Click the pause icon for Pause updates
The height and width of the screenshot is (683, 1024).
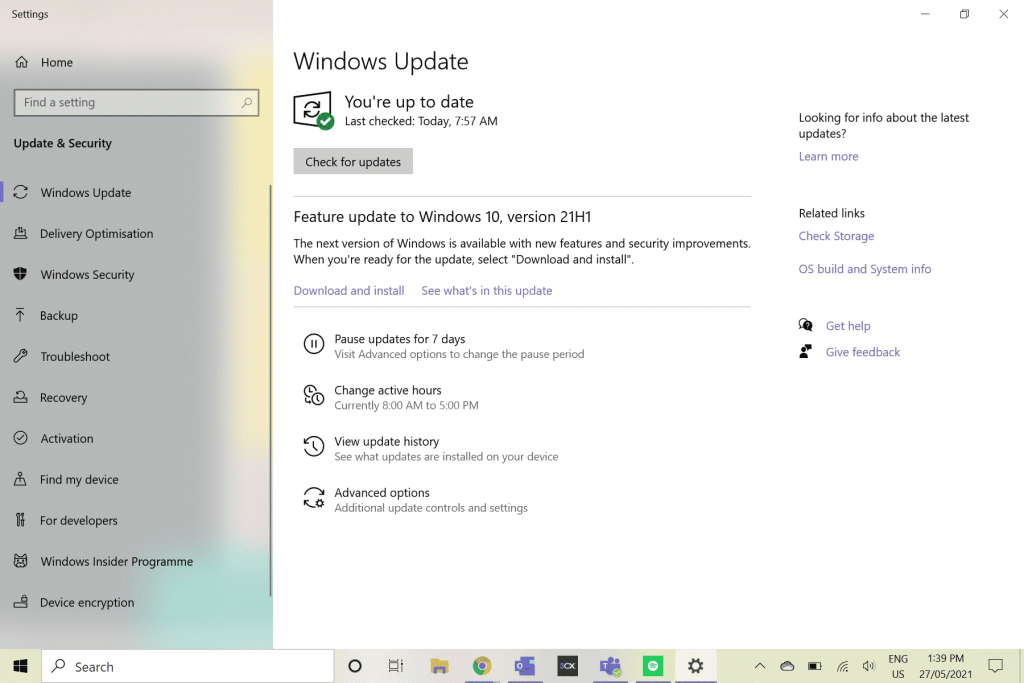313,343
